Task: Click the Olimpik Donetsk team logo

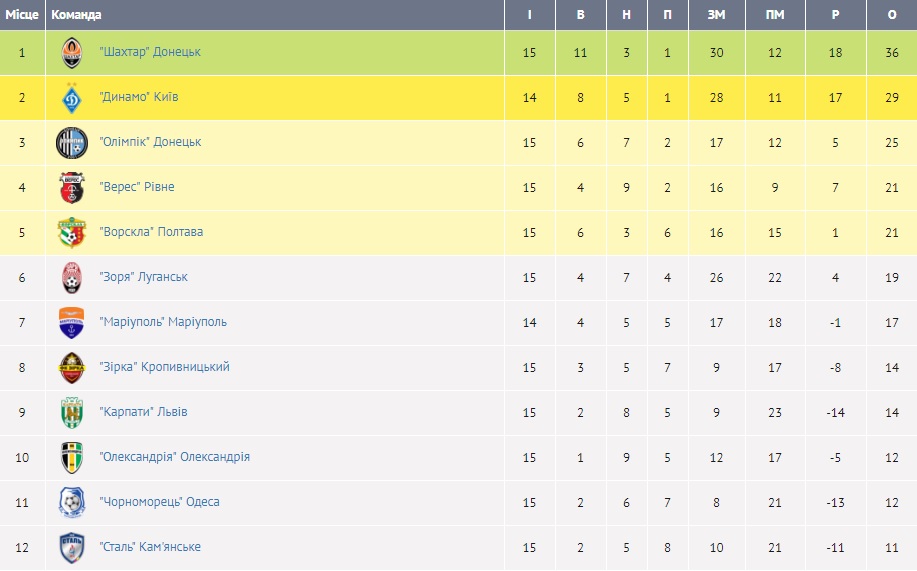Action: (71, 142)
